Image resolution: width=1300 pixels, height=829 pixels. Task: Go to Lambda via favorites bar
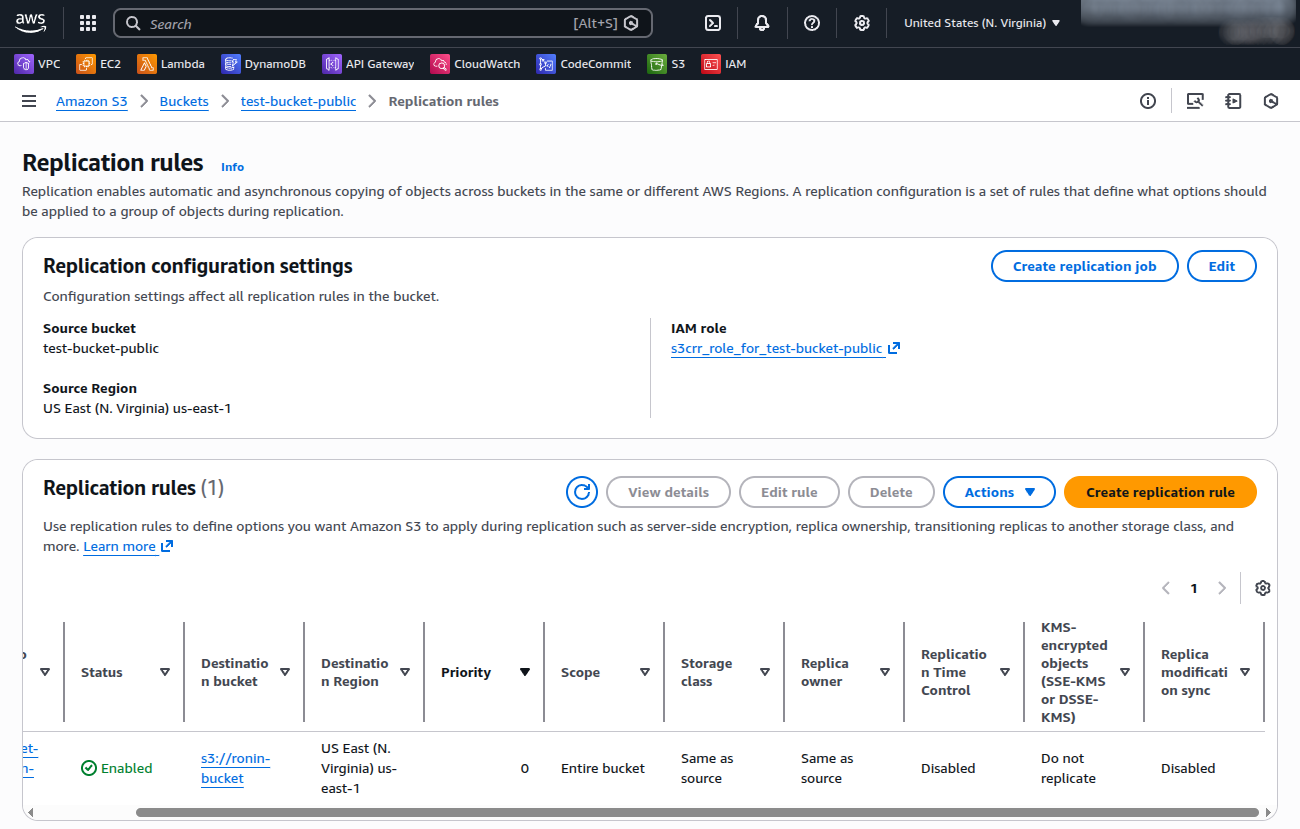click(x=171, y=64)
